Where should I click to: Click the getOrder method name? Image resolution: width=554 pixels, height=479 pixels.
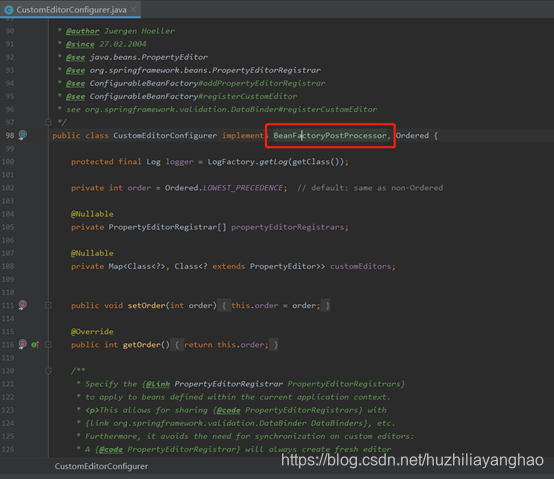(142, 345)
